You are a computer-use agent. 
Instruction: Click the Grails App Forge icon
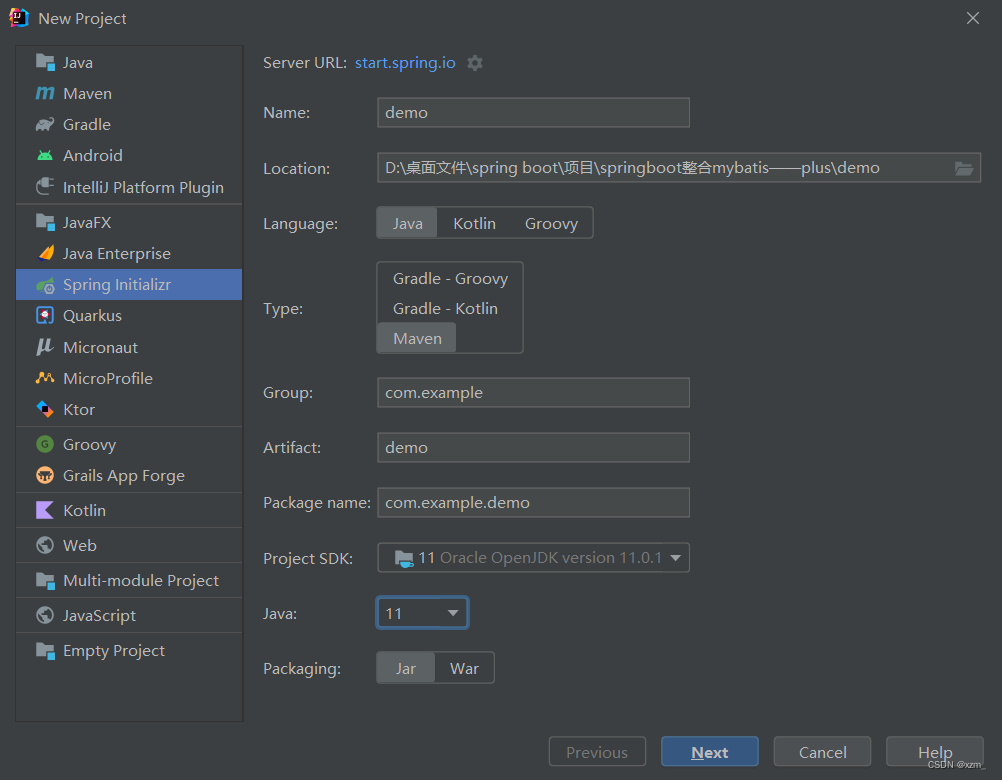(x=45, y=476)
